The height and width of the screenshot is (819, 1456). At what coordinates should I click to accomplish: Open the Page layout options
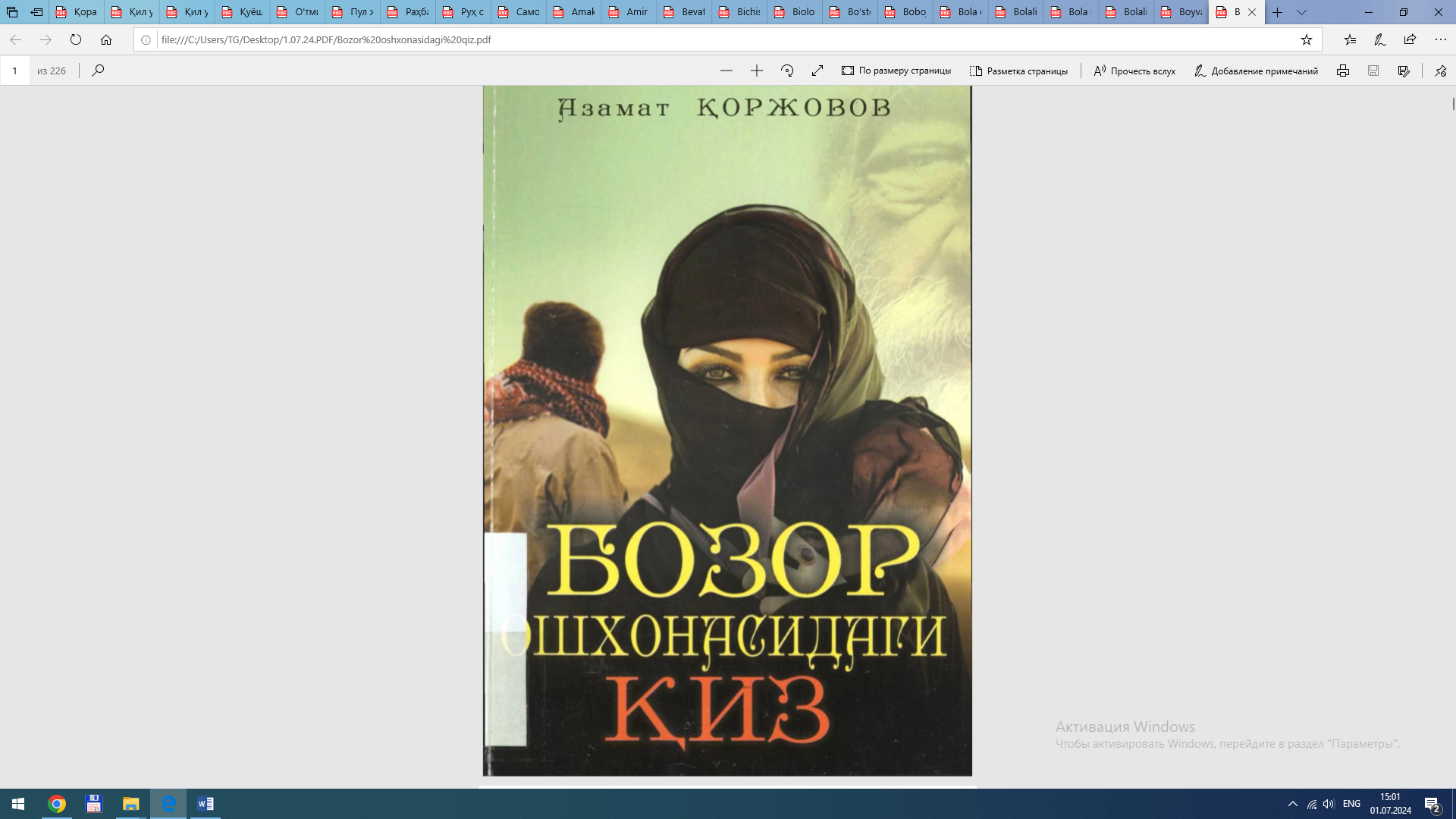pos(1018,71)
